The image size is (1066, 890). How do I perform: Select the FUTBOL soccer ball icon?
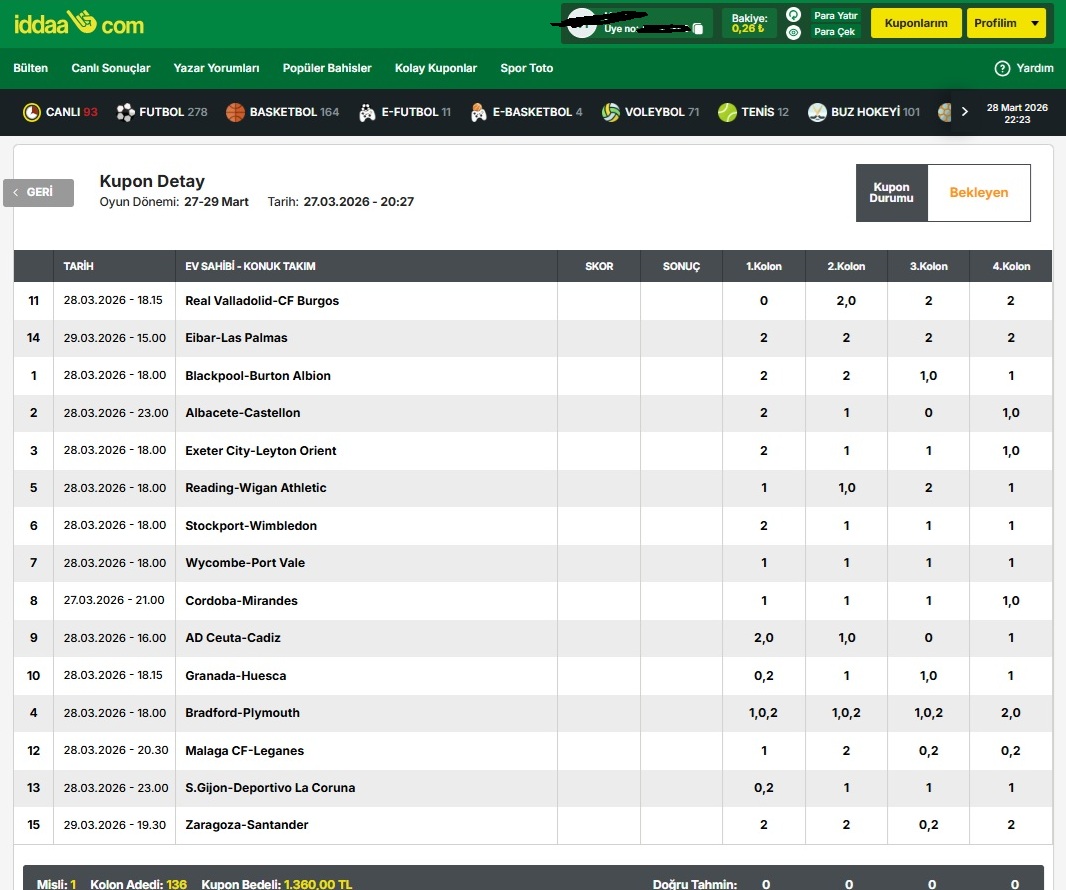[x=125, y=112]
